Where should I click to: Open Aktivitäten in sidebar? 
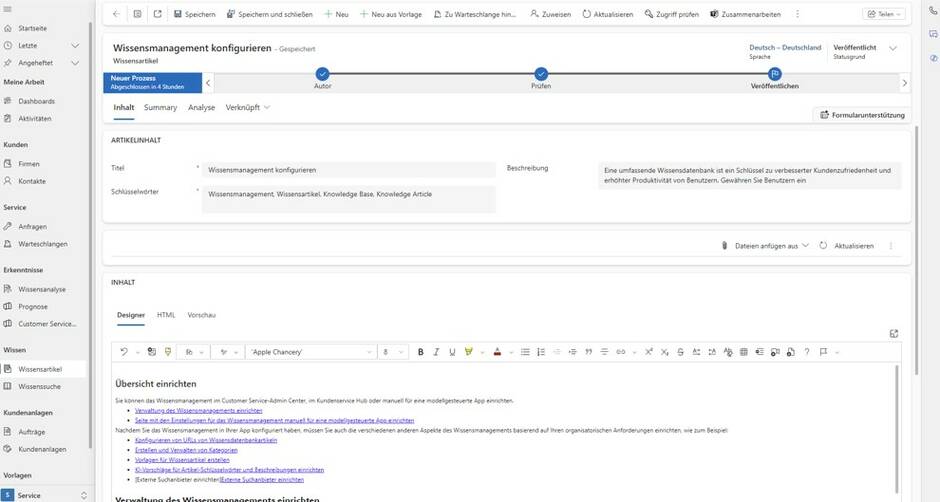coord(34,119)
